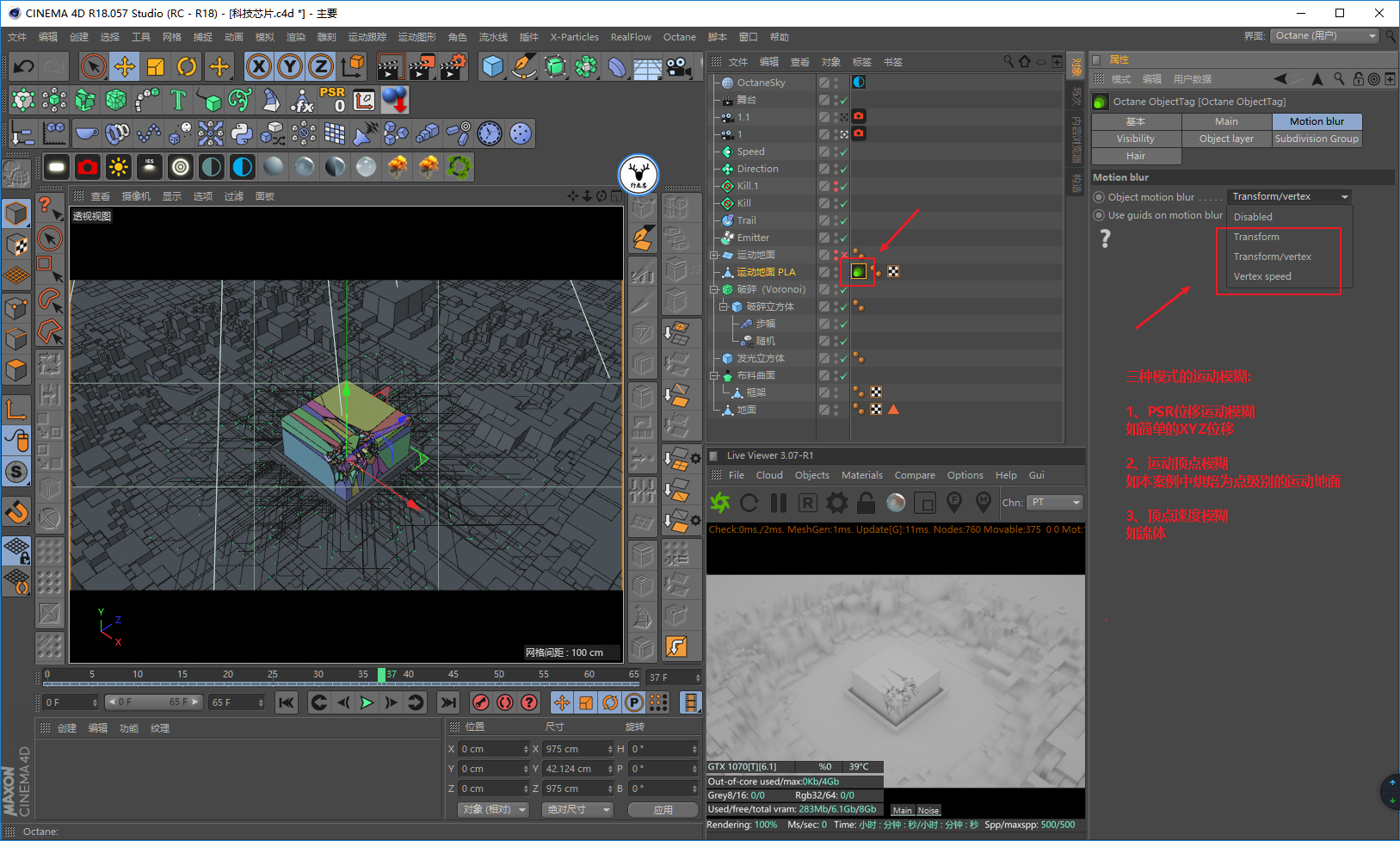This screenshot has width=1400, height=841.
Task: Click the Noise button in Live Viewer
Action: 928,810
